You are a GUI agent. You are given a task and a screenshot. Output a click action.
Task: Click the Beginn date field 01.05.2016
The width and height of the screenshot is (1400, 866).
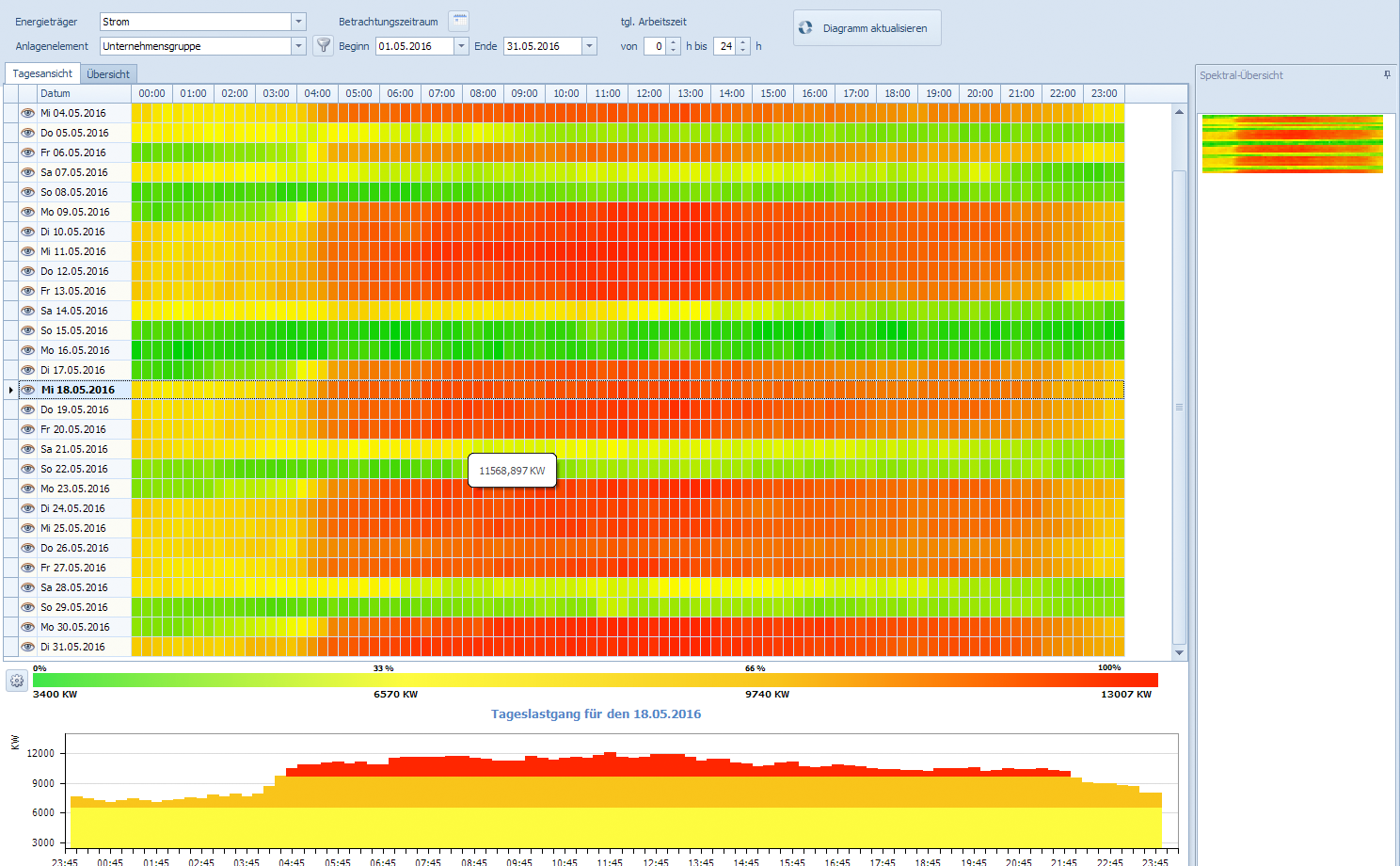point(415,46)
